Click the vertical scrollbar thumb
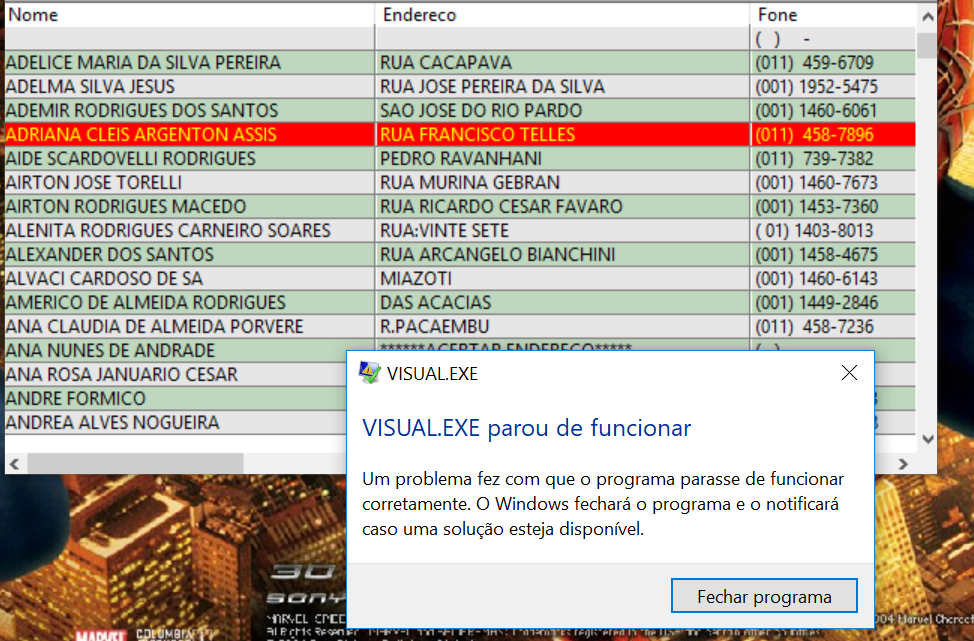This screenshot has height=641, width=974. tap(927, 45)
